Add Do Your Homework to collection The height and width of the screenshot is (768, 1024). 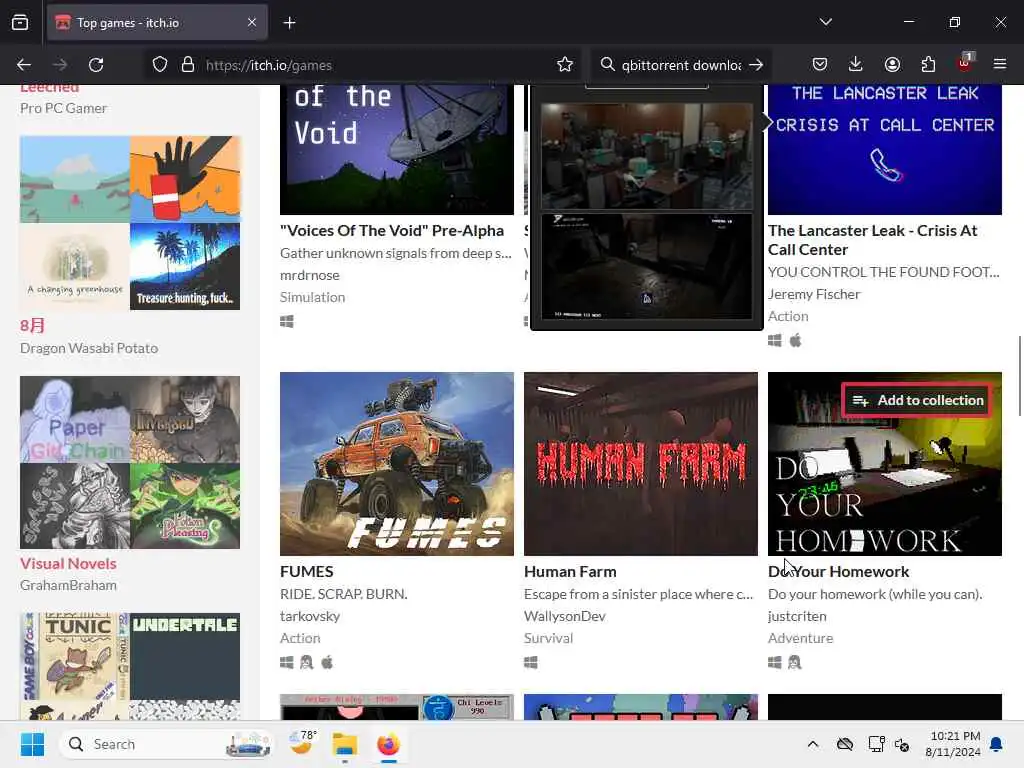click(917, 400)
